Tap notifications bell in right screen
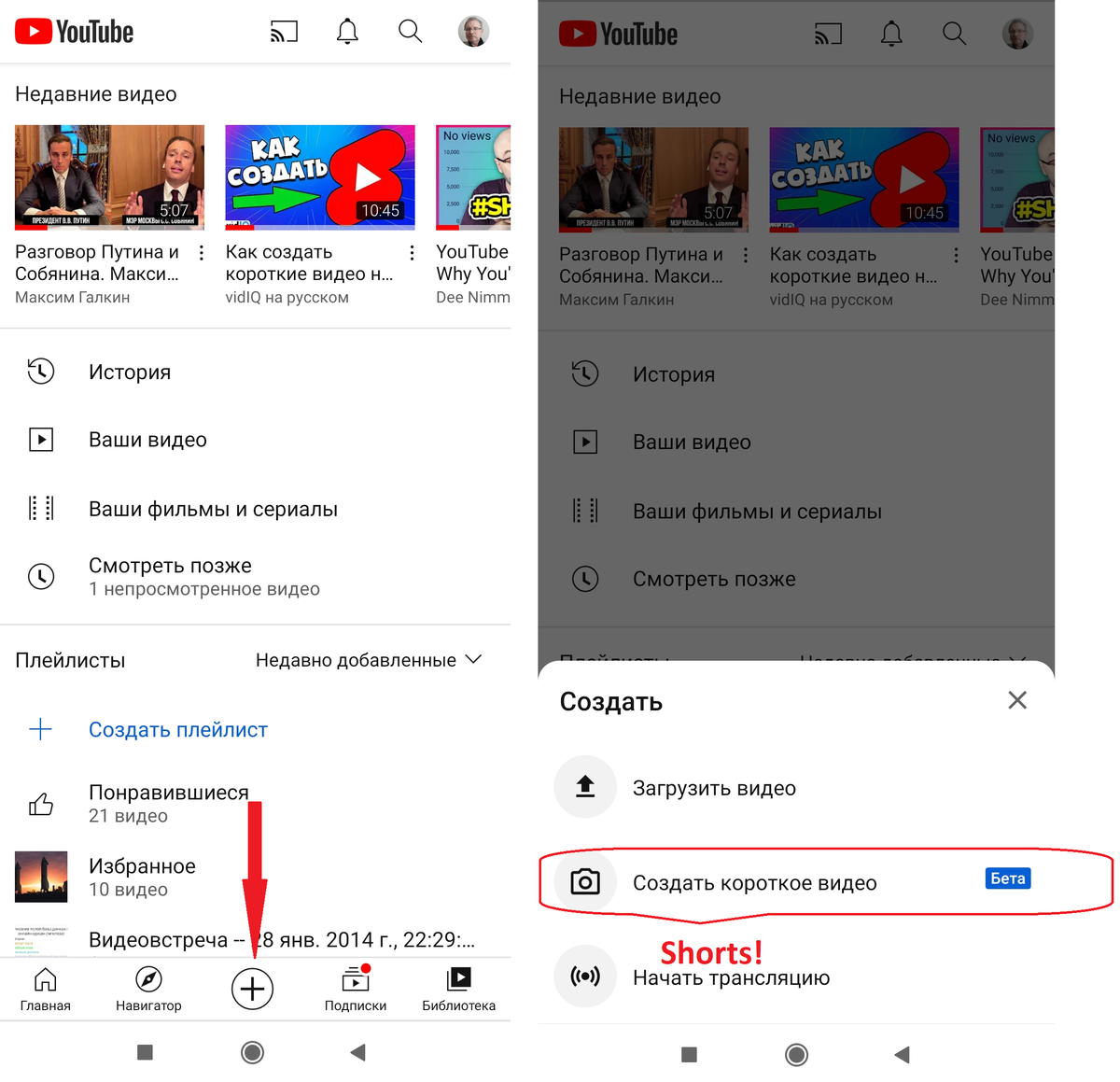This screenshot has width=1120, height=1082. pyautogui.click(x=891, y=35)
